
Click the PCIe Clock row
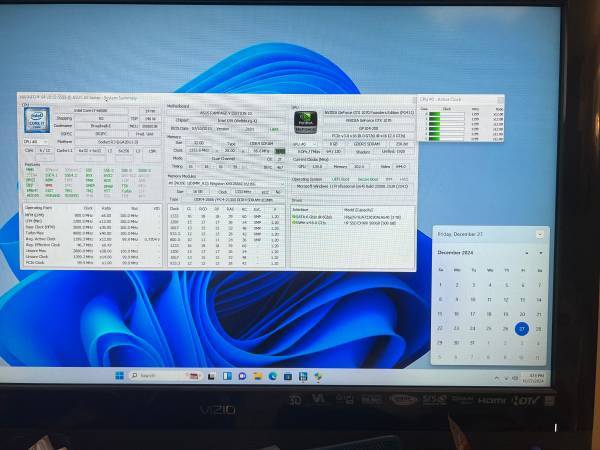tap(92, 262)
